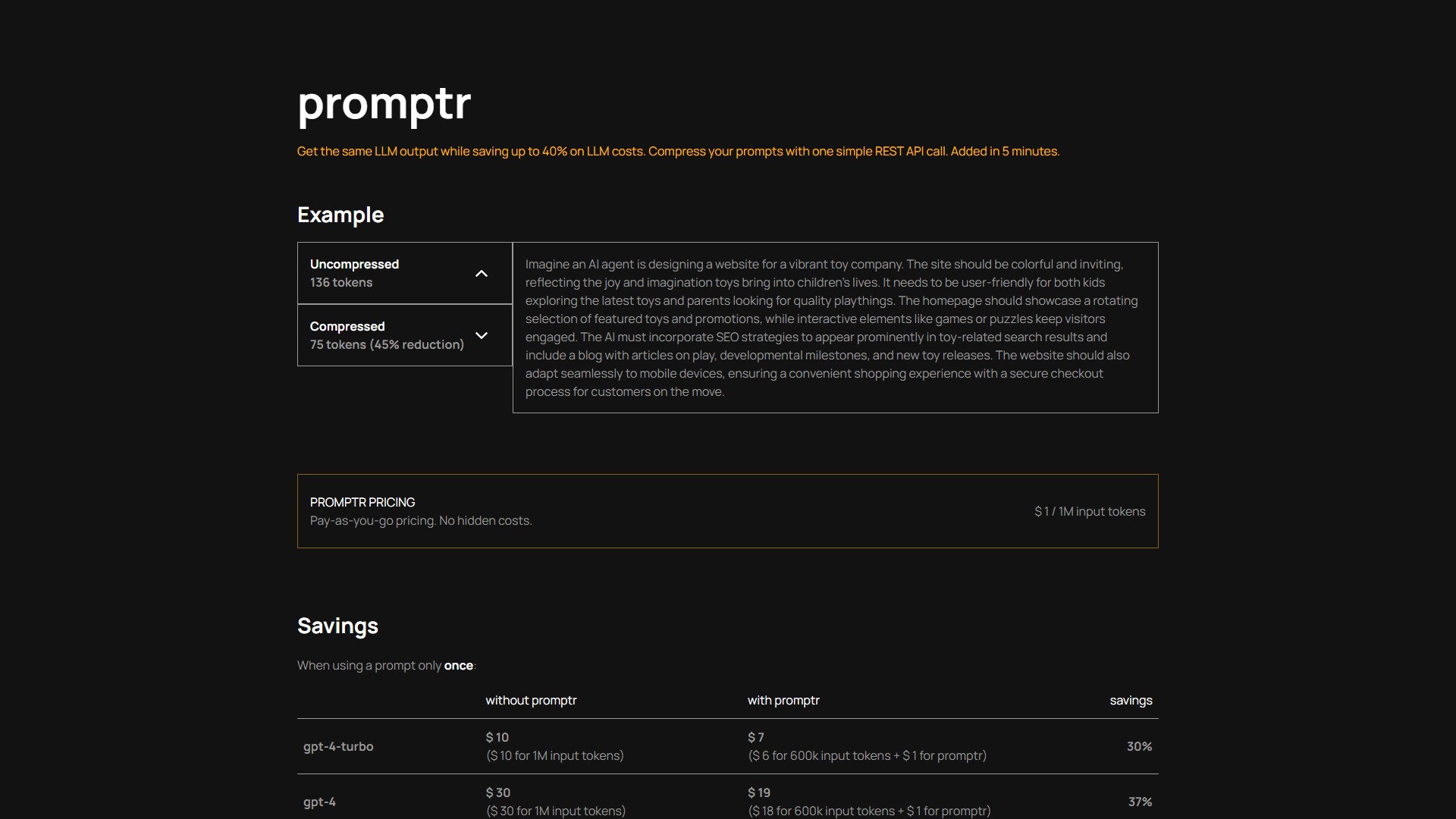Select the uncompressed prompt text area
This screenshot has width=1456, height=819.
pyautogui.click(x=834, y=327)
